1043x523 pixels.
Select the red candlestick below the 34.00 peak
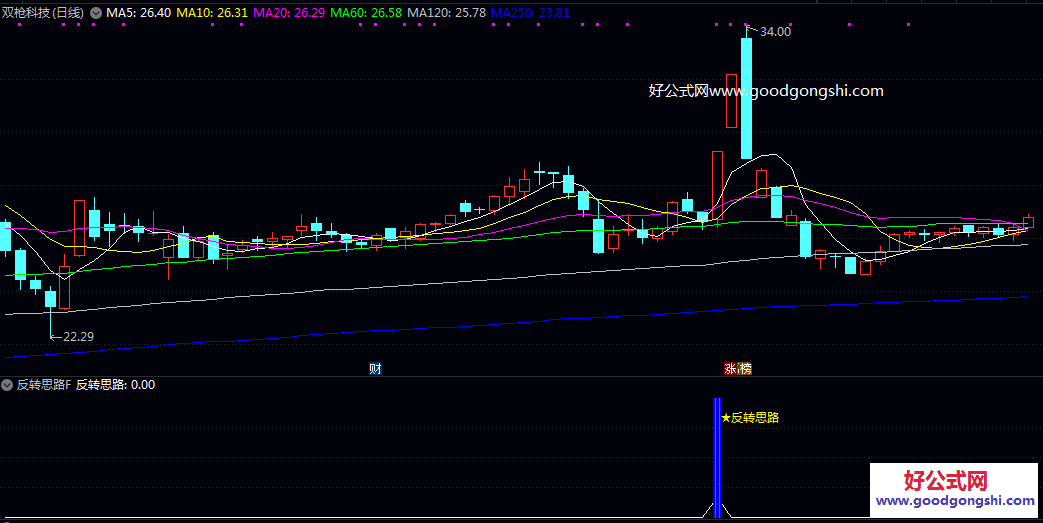(x=732, y=100)
